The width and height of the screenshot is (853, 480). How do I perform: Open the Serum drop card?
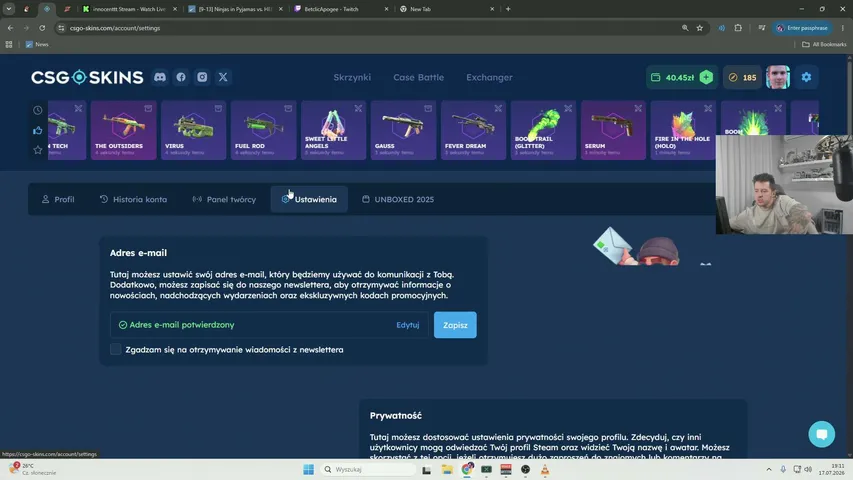pyautogui.click(x=613, y=130)
